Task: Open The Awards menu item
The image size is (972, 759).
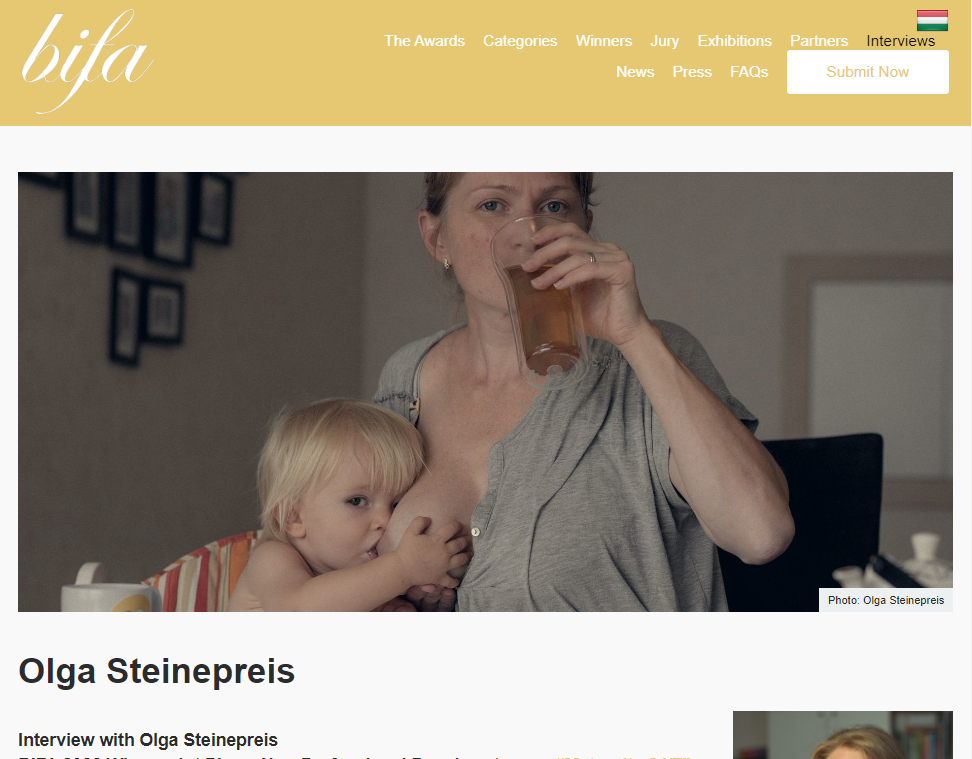Action: [x=424, y=41]
